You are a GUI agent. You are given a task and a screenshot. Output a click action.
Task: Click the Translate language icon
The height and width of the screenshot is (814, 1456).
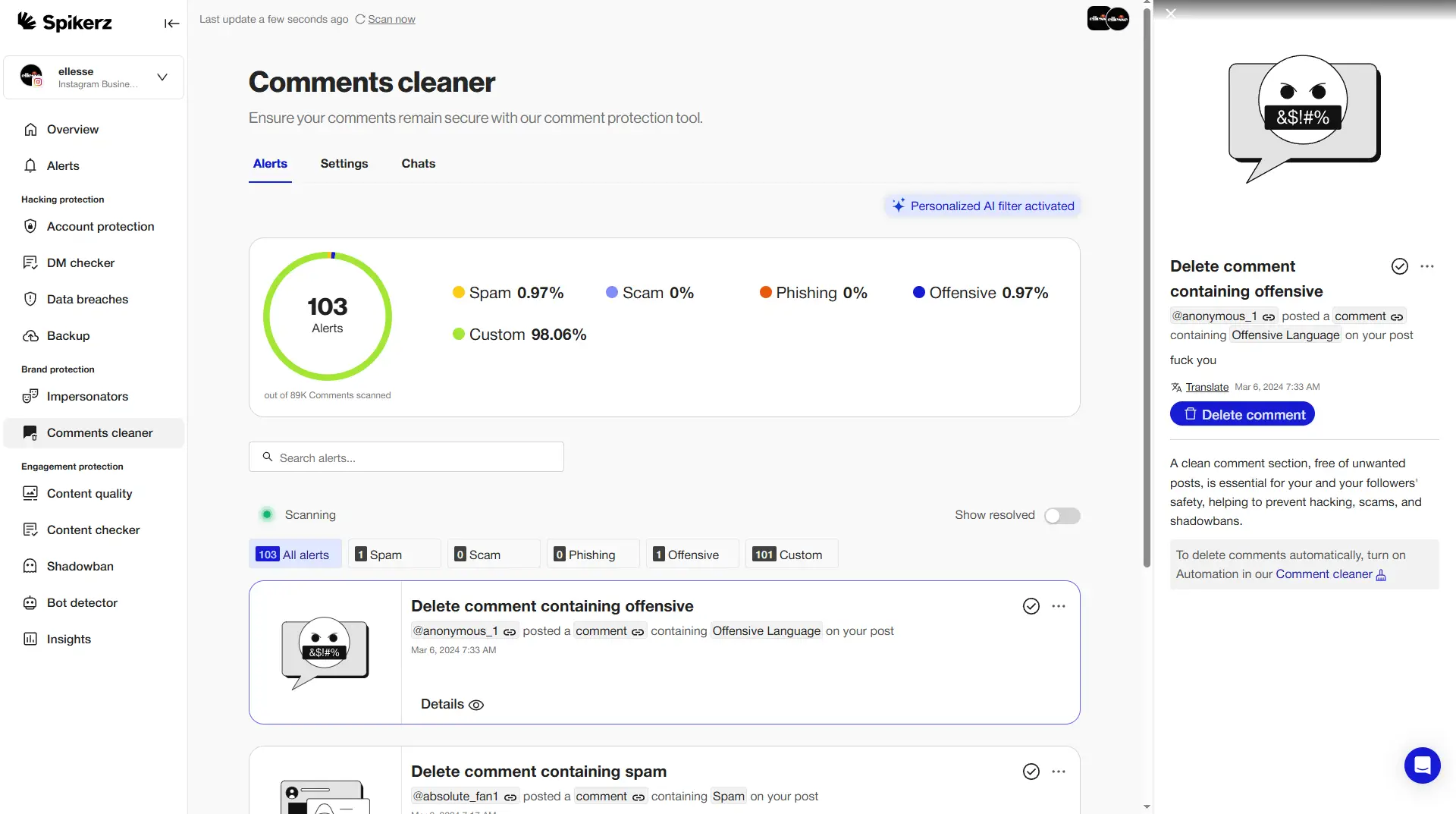click(x=1176, y=388)
